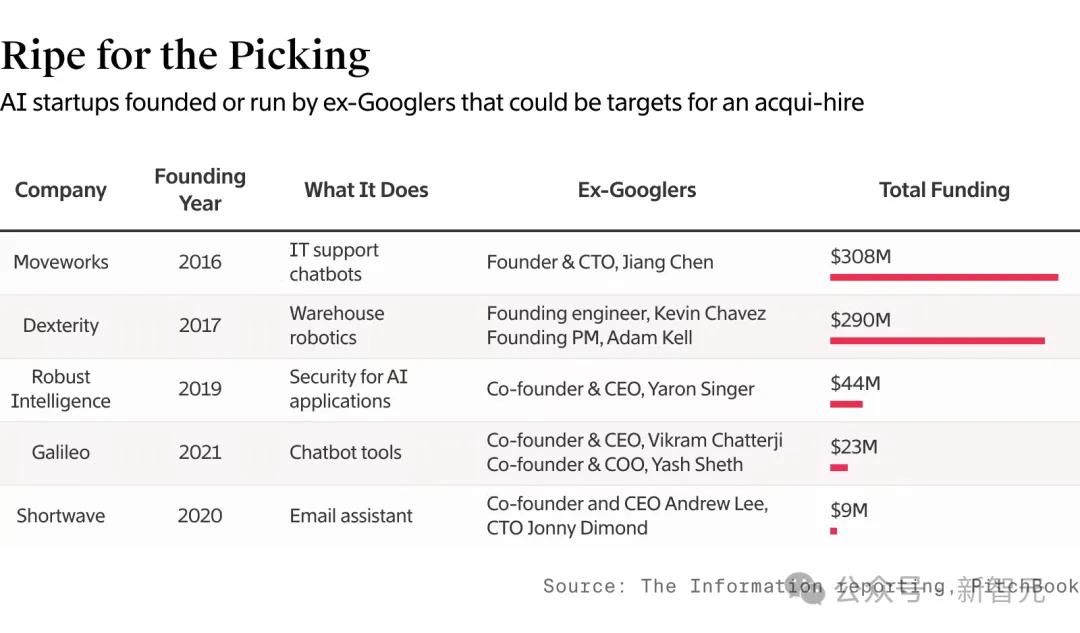The image size is (1080, 633).
Task: Click the Ex-Googlers column header
Action: point(637,190)
